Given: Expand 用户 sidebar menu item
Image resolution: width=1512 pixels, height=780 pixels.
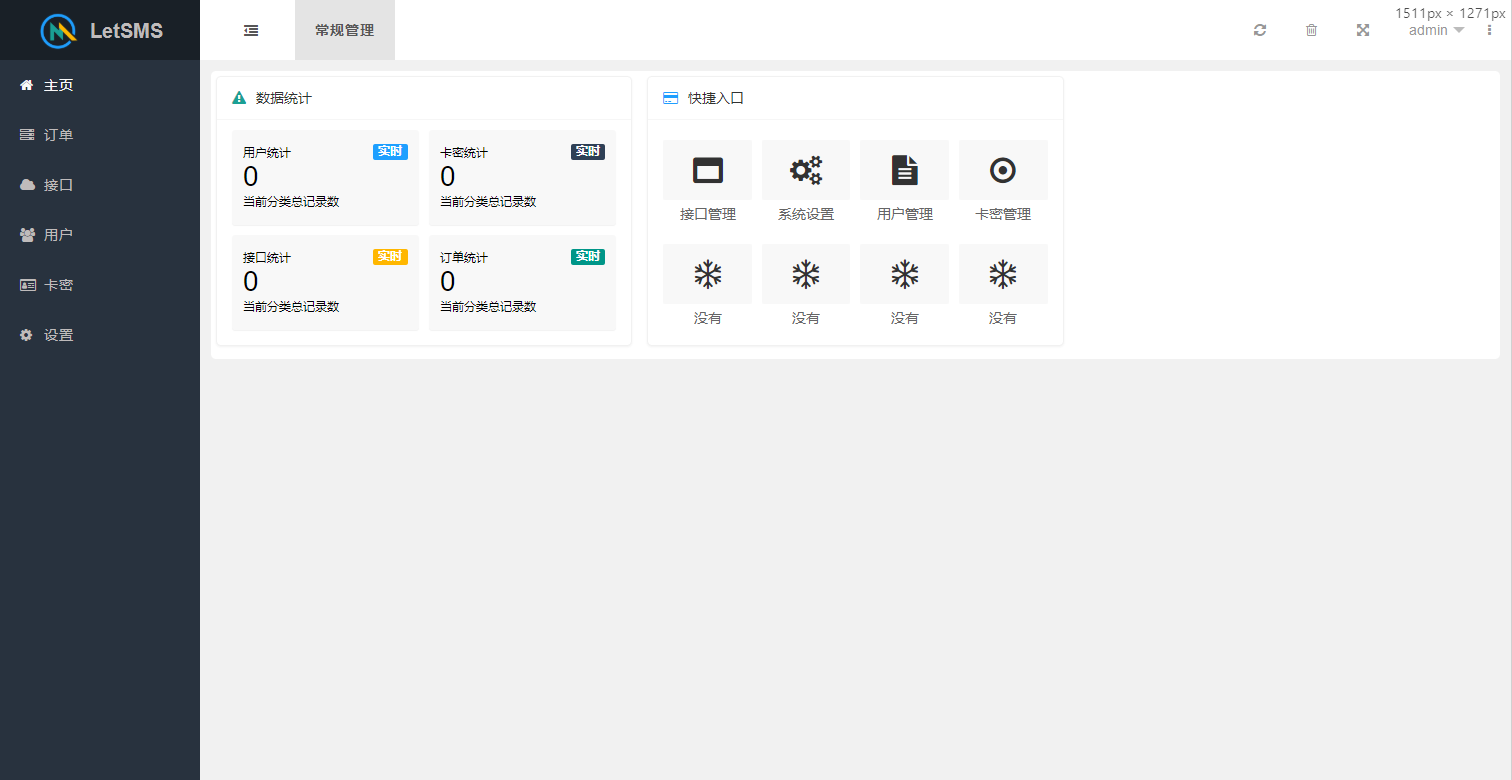Looking at the screenshot, I should pos(58,235).
